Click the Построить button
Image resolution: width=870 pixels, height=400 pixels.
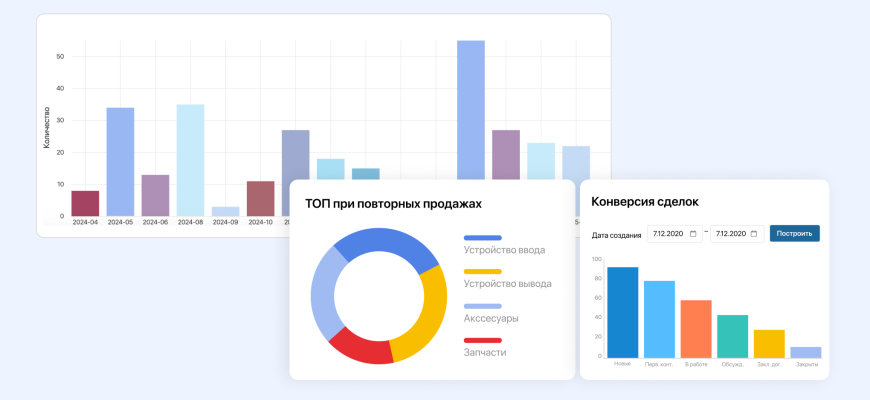click(x=794, y=233)
